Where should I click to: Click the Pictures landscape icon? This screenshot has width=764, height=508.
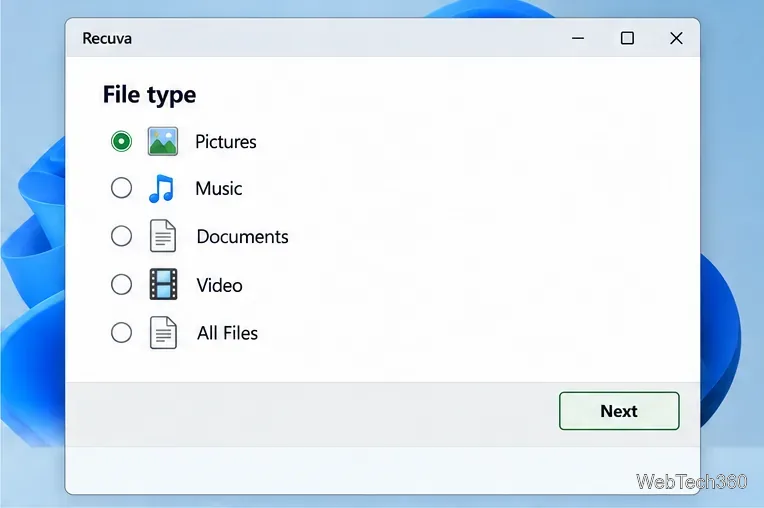[163, 141]
